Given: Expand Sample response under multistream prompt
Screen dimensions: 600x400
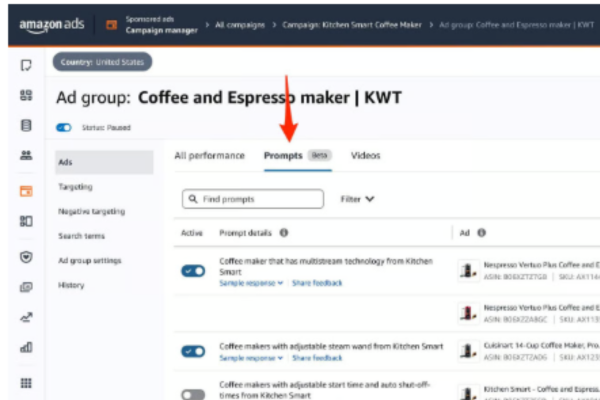Looking at the screenshot, I should (250, 284).
